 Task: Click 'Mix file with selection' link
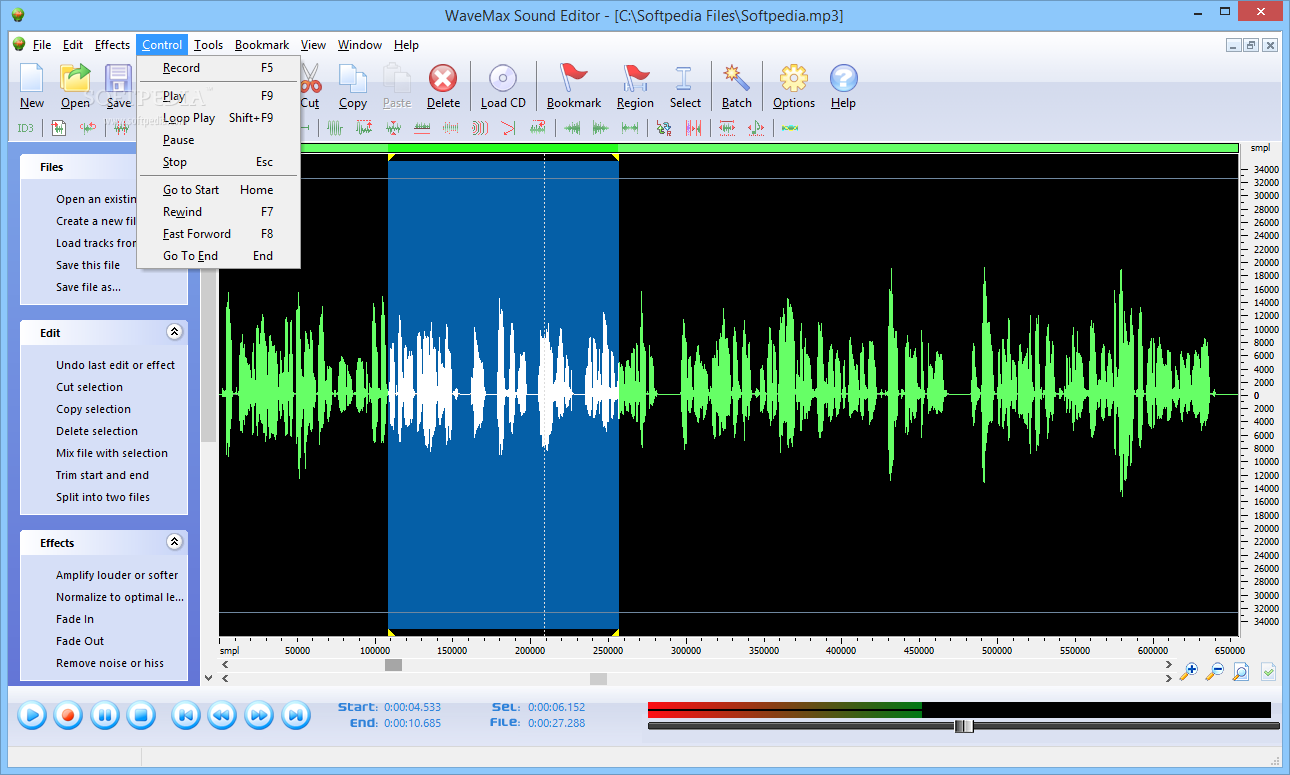(x=112, y=453)
